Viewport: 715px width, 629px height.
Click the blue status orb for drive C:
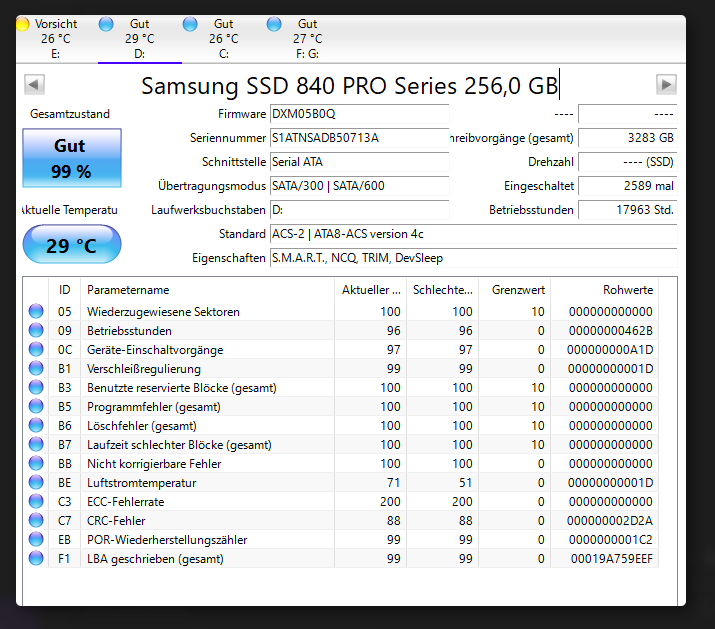(190, 24)
